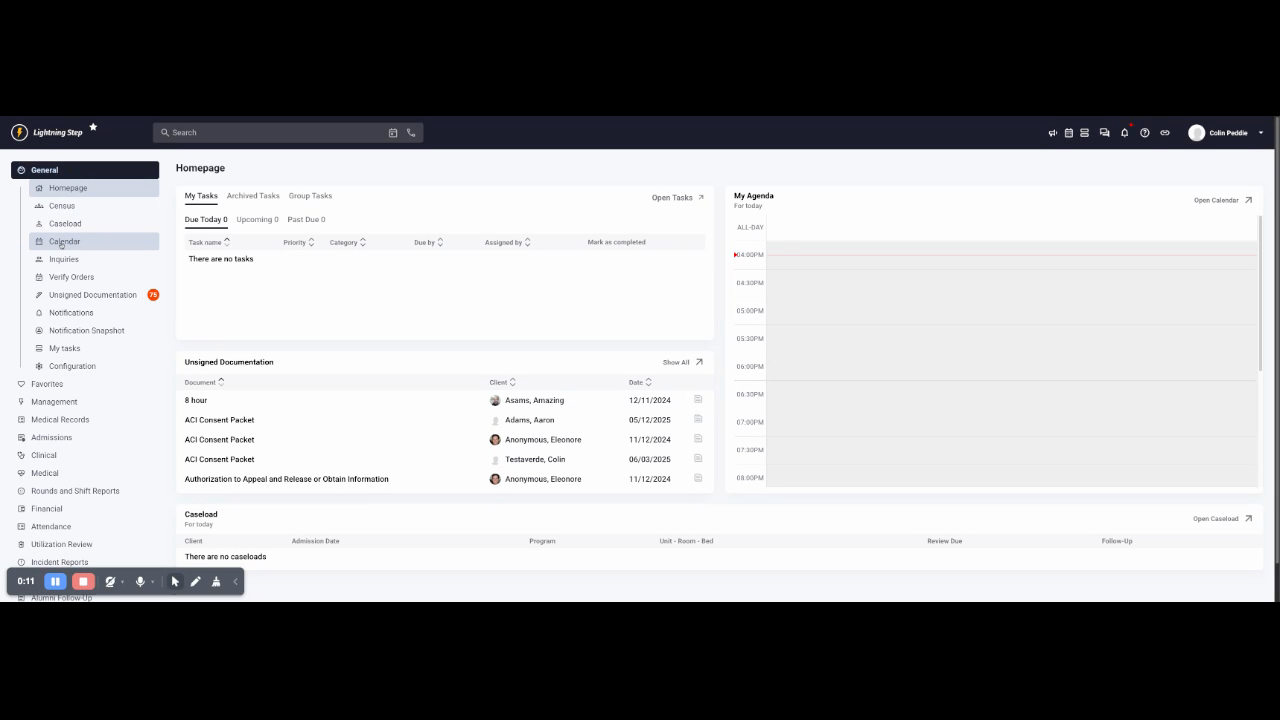Click the link icon in the top bar
The image size is (1280, 720).
(x=1164, y=132)
